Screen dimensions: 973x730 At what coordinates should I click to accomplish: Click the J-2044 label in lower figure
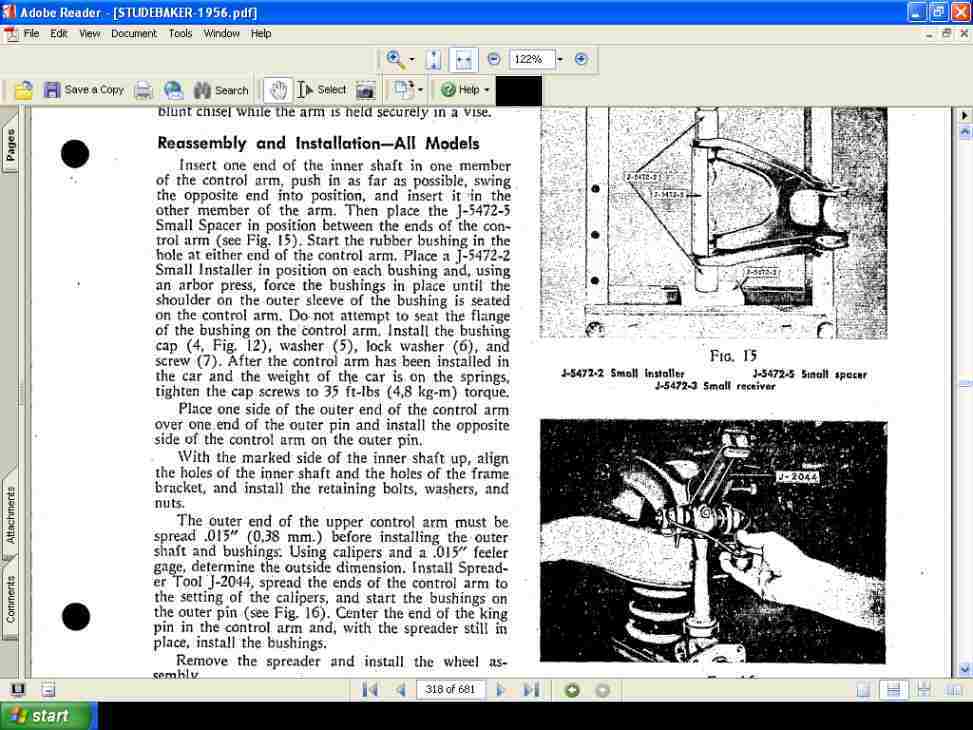pos(798,477)
